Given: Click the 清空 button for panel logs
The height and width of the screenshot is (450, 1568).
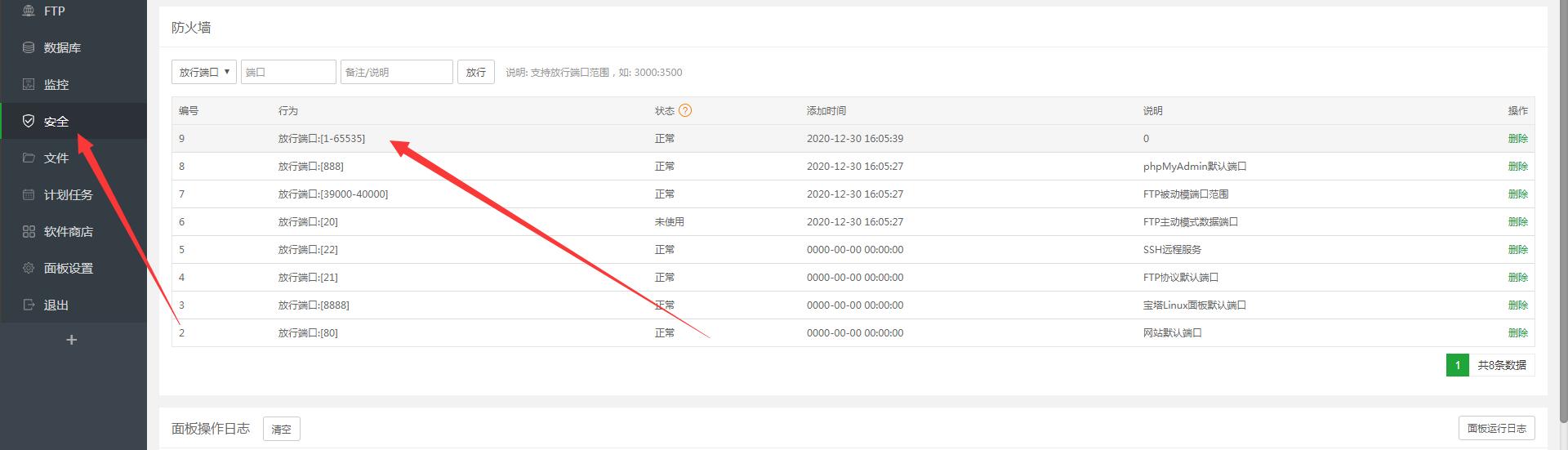Looking at the screenshot, I should click(x=281, y=429).
